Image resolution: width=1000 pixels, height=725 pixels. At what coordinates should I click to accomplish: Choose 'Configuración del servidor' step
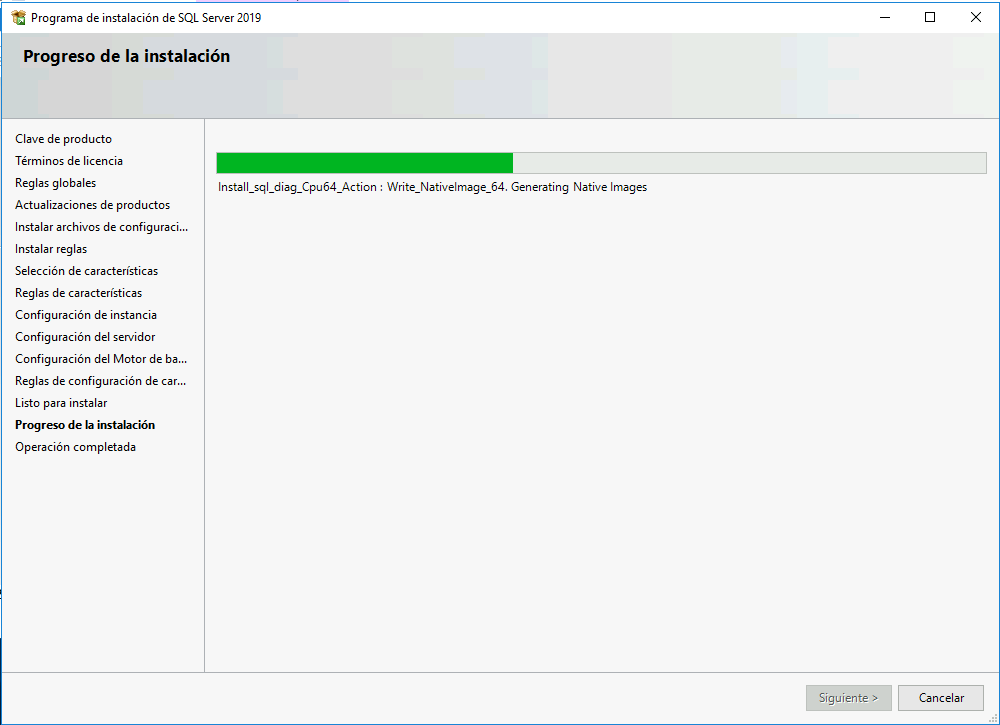pyautogui.click(x=85, y=337)
